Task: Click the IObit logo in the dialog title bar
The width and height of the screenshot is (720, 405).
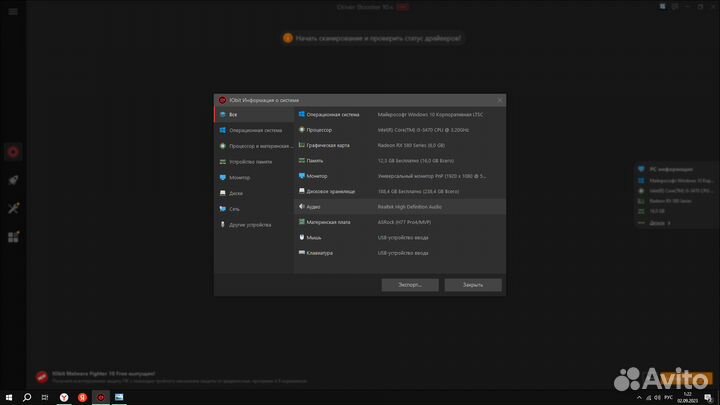Action: (x=223, y=100)
